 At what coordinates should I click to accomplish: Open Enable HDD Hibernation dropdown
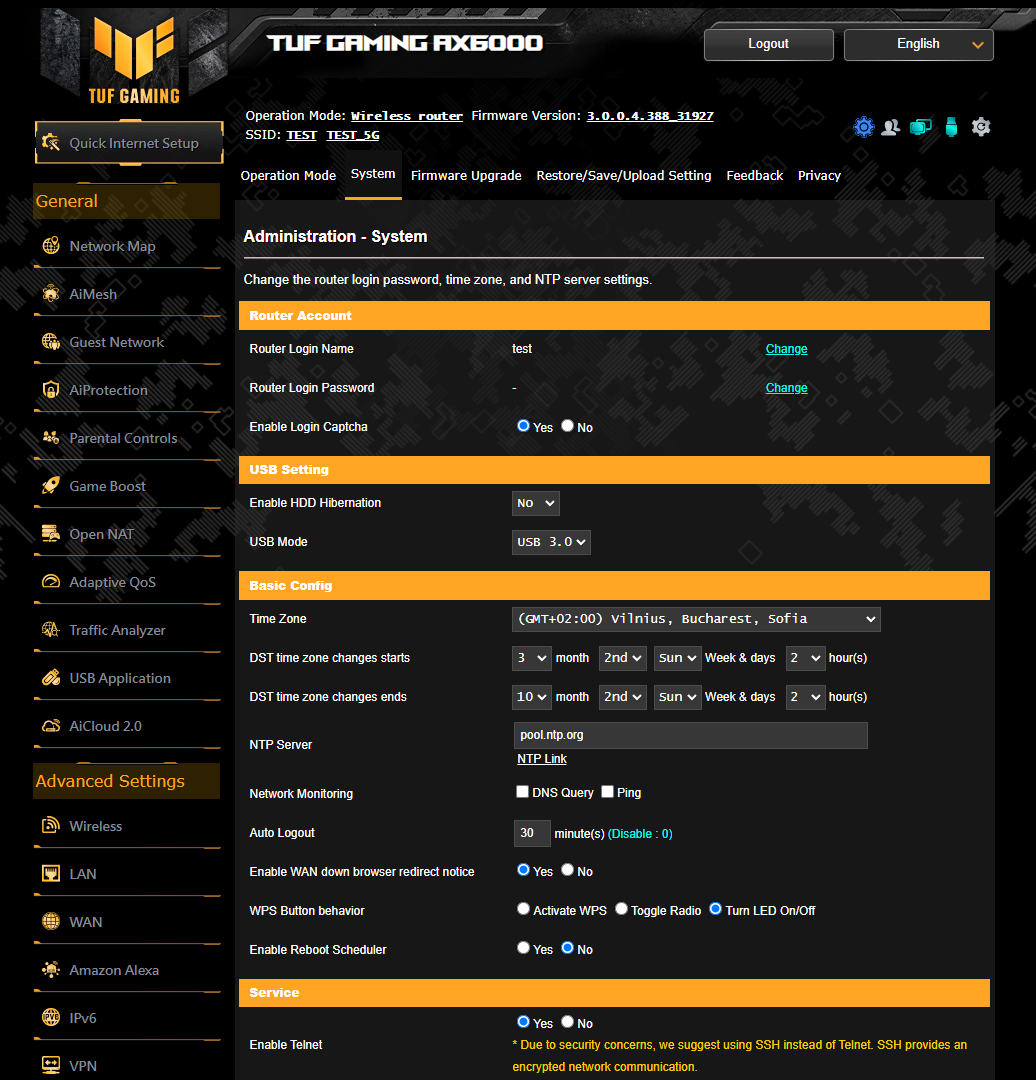(535, 503)
